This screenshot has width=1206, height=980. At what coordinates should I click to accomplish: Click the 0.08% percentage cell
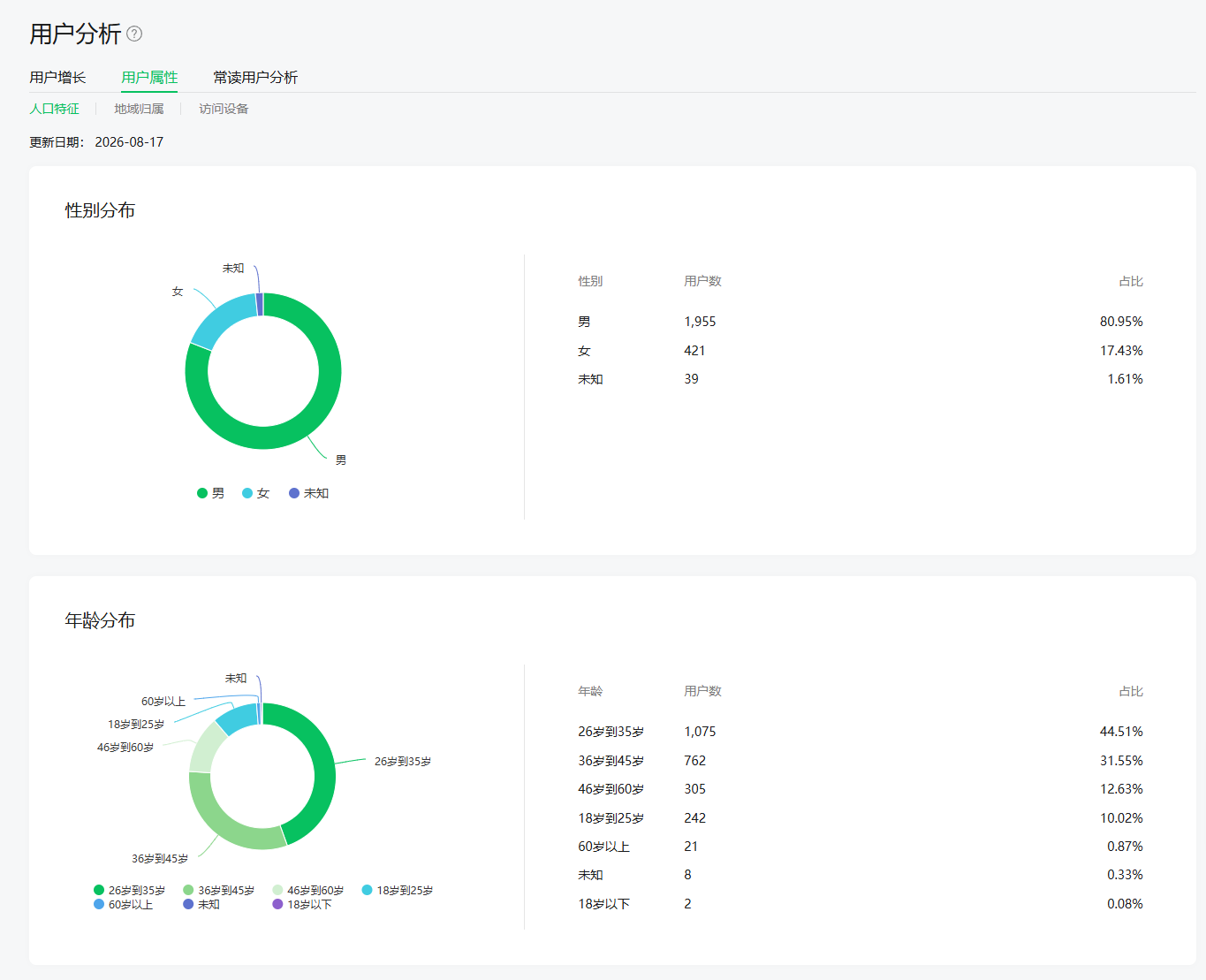click(1125, 904)
